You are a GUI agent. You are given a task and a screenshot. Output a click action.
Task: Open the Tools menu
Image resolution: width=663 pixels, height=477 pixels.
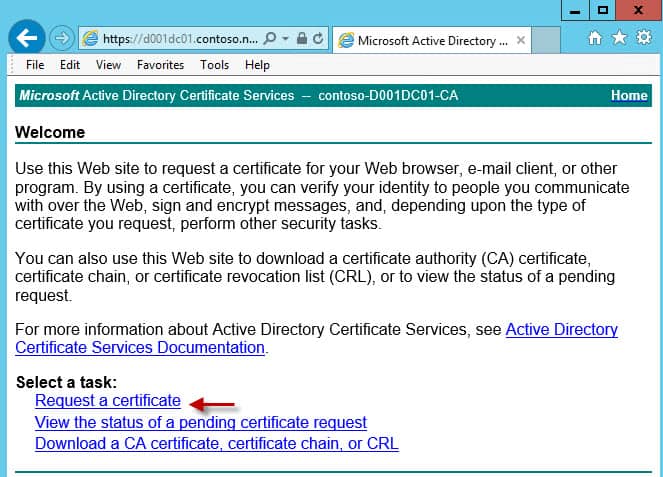(x=214, y=65)
